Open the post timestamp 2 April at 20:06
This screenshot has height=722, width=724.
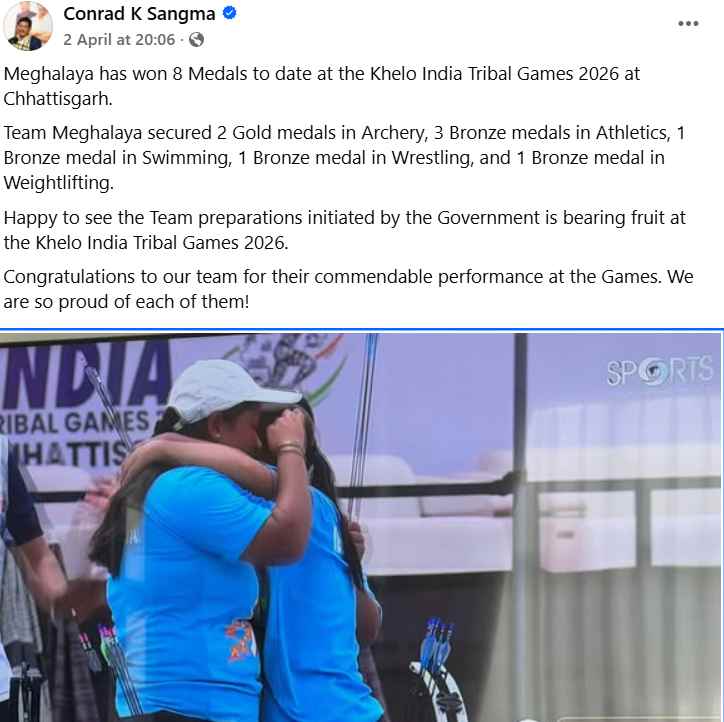tap(119, 40)
